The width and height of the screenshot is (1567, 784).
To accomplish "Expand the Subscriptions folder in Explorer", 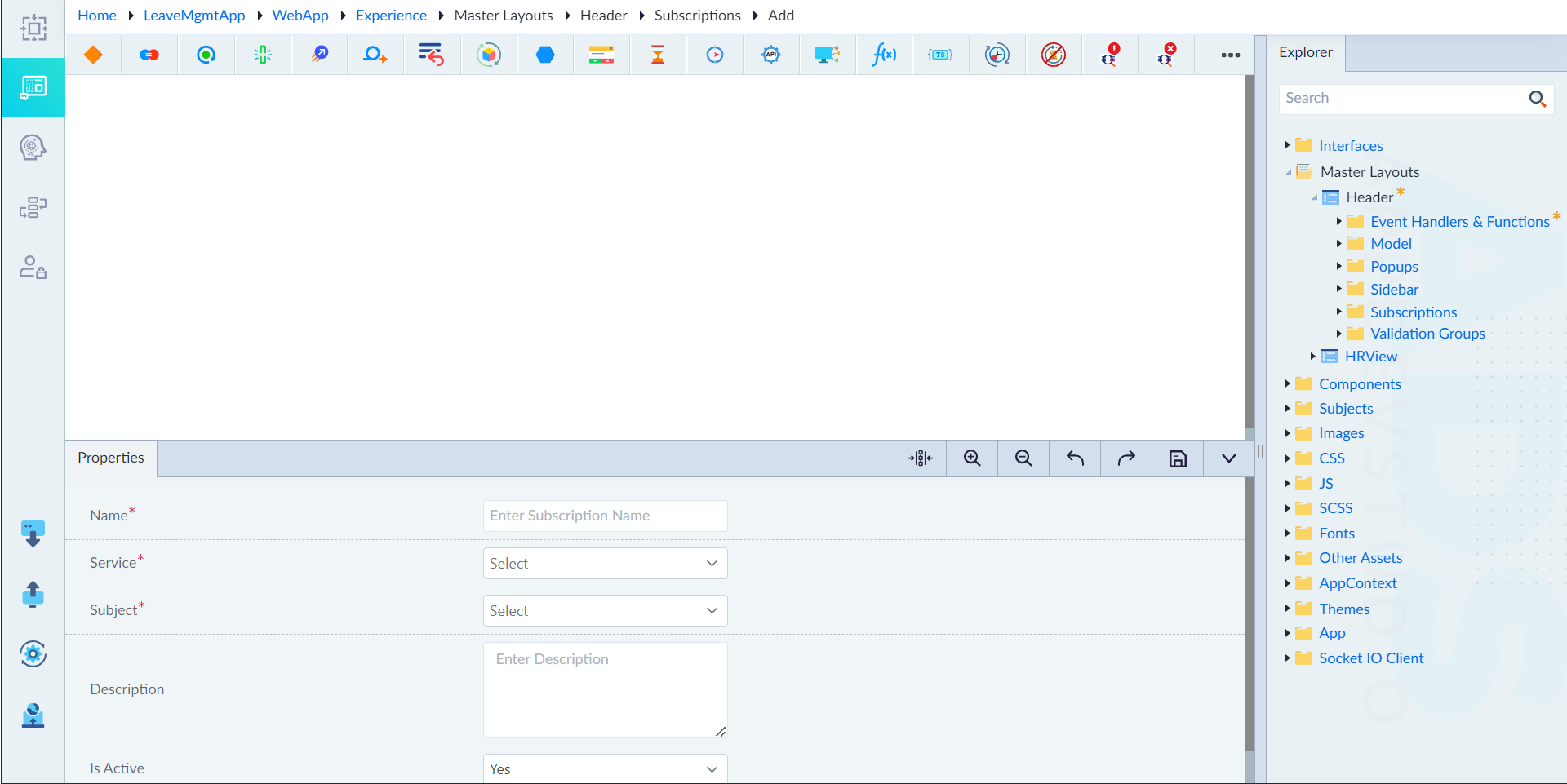I will click(x=1338, y=312).
